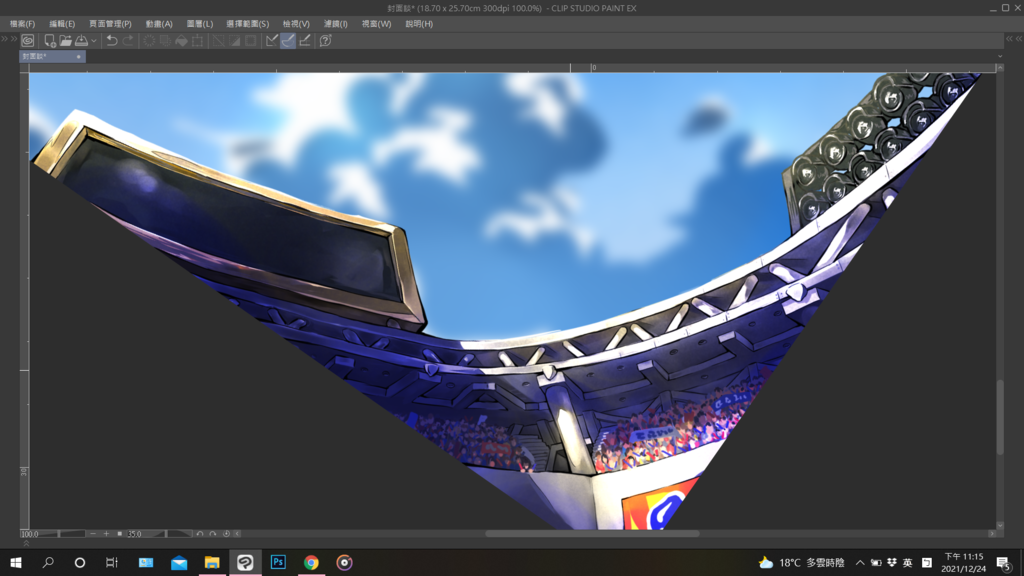Reset canvas rotation icon
Image resolution: width=1024 pixels, height=576 pixels.
point(226,534)
